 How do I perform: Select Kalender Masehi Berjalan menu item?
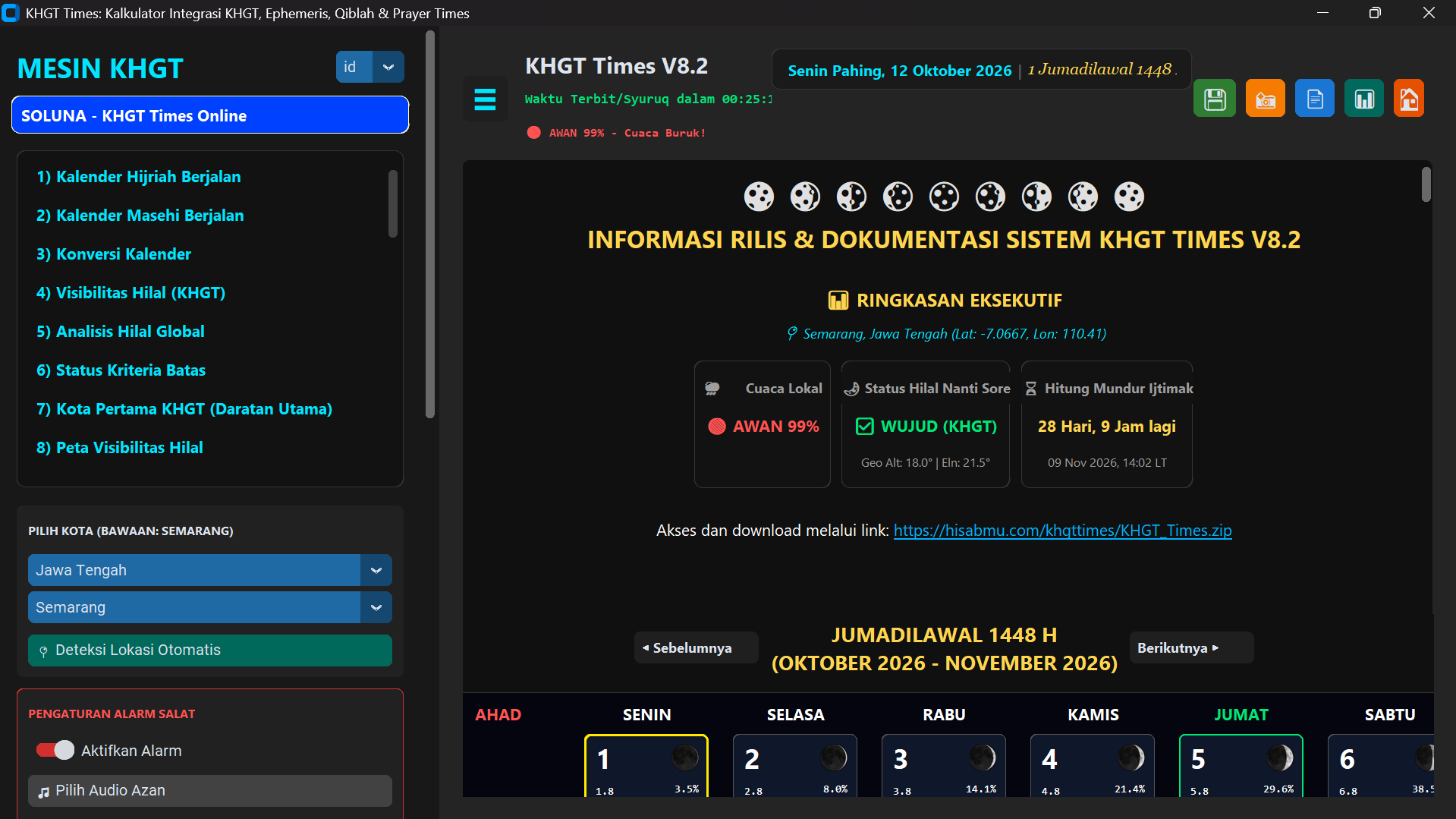(x=140, y=216)
